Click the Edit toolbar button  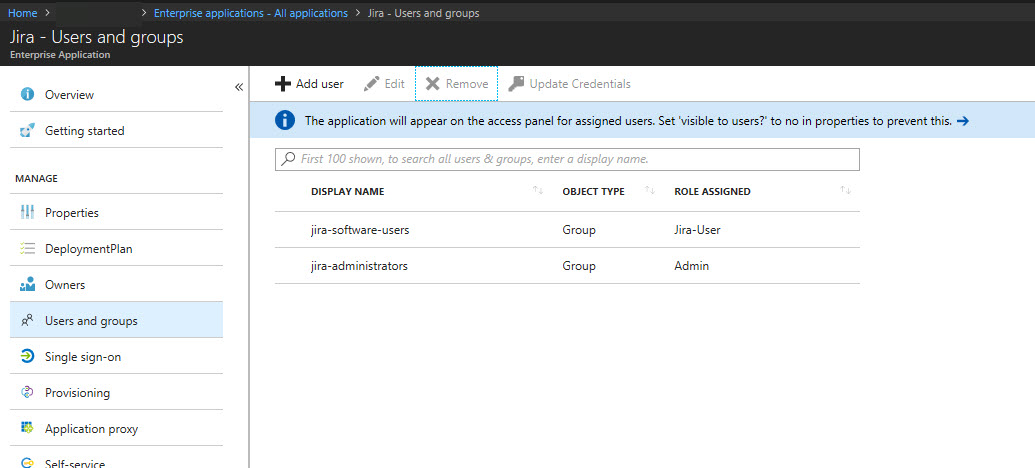(384, 84)
